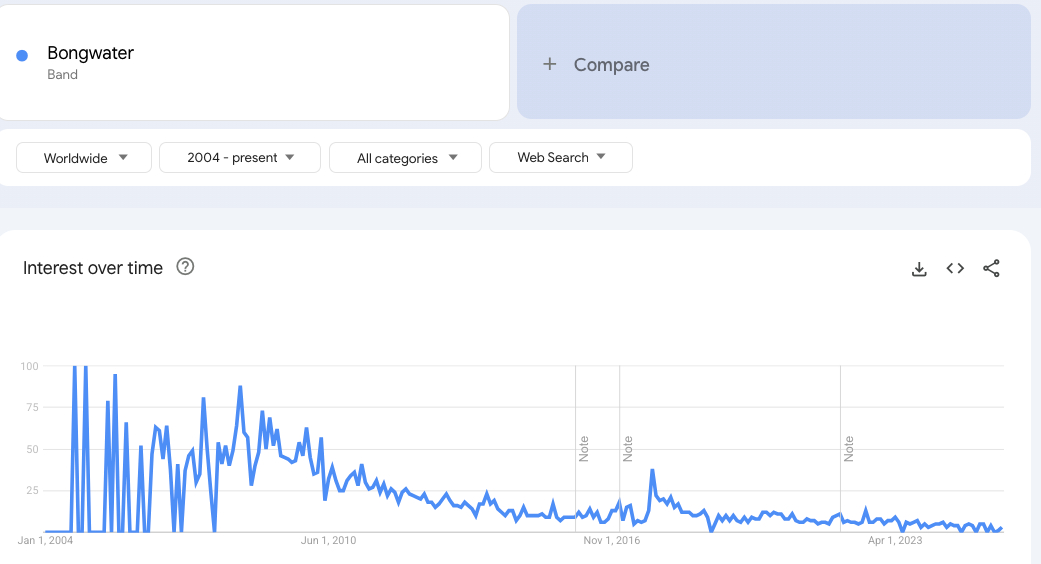Click the blue dot next to Bongwater

(22, 56)
